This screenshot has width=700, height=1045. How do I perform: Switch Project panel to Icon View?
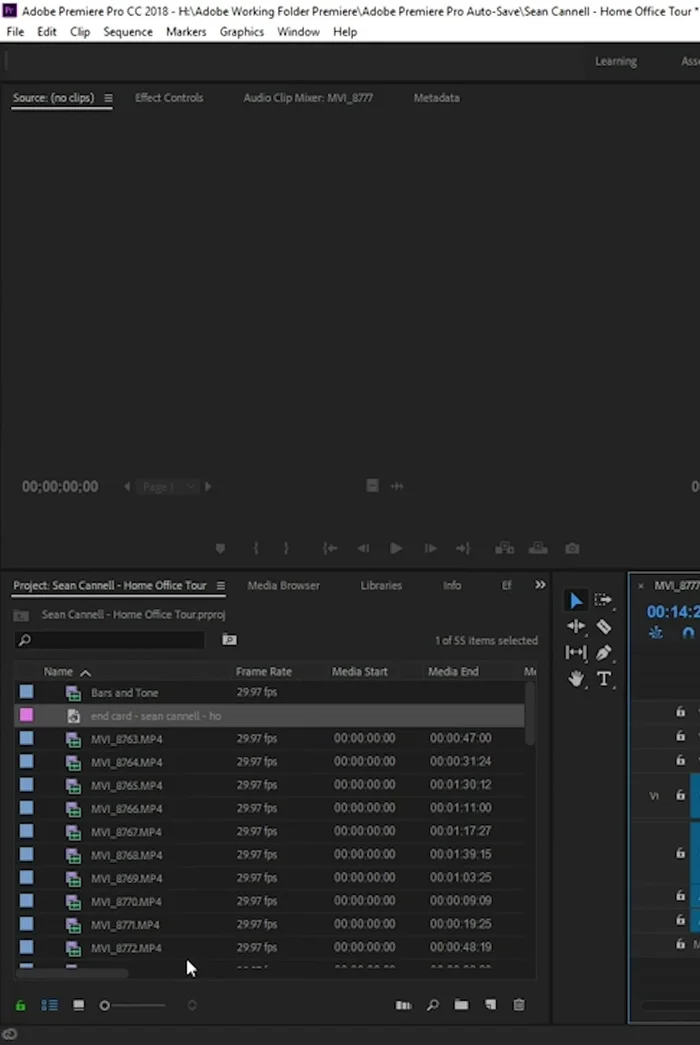coord(78,1005)
